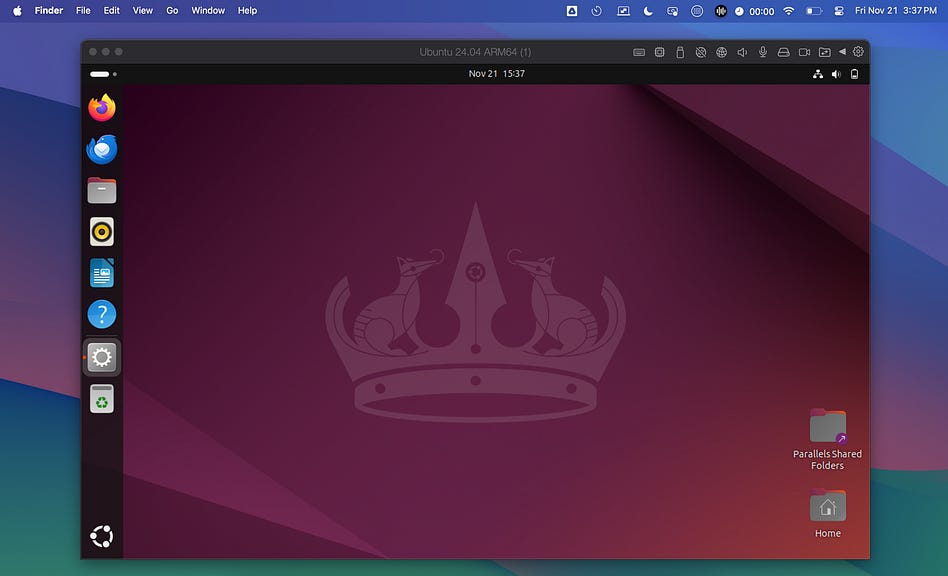Image resolution: width=948 pixels, height=576 pixels.
Task: Click the CPU chip icon in Parallels toolbar
Action: pyautogui.click(x=660, y=52)
